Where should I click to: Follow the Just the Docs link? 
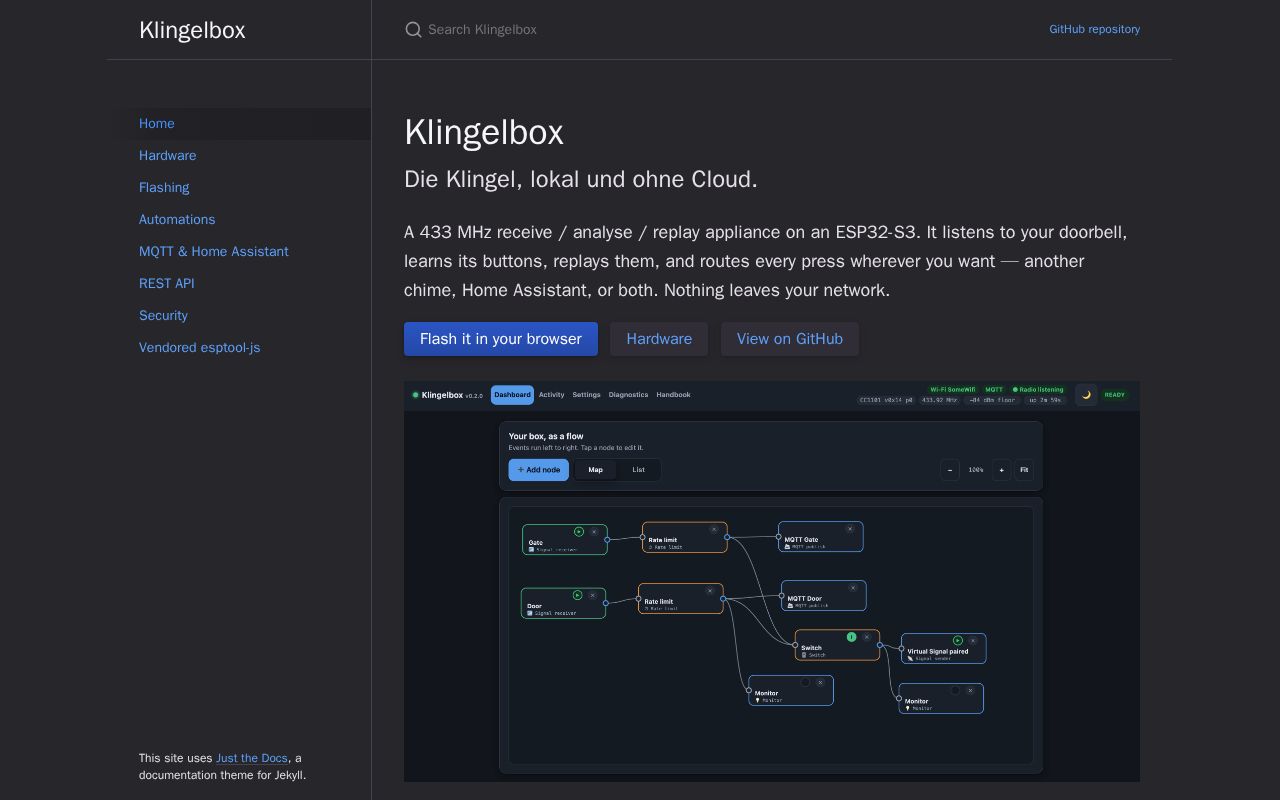pos(252,758)
